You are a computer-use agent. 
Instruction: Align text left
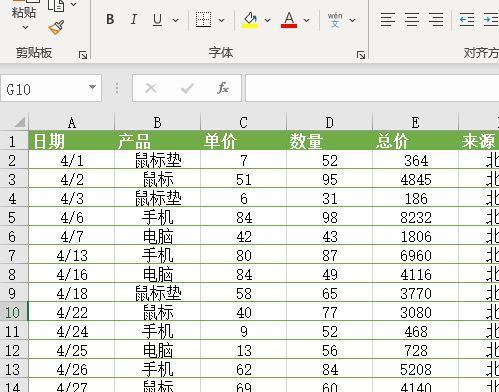point(388,20)
